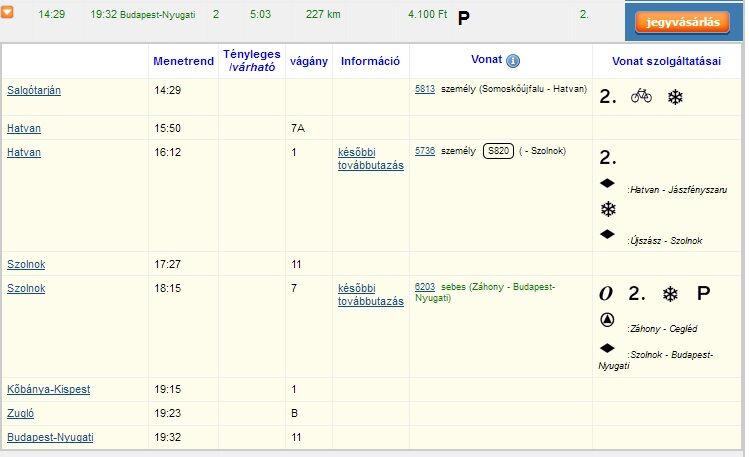Viewport: 749px width, 457px height.
Task: Click the snowflake icon for train 5736
Action: point(608,209)
